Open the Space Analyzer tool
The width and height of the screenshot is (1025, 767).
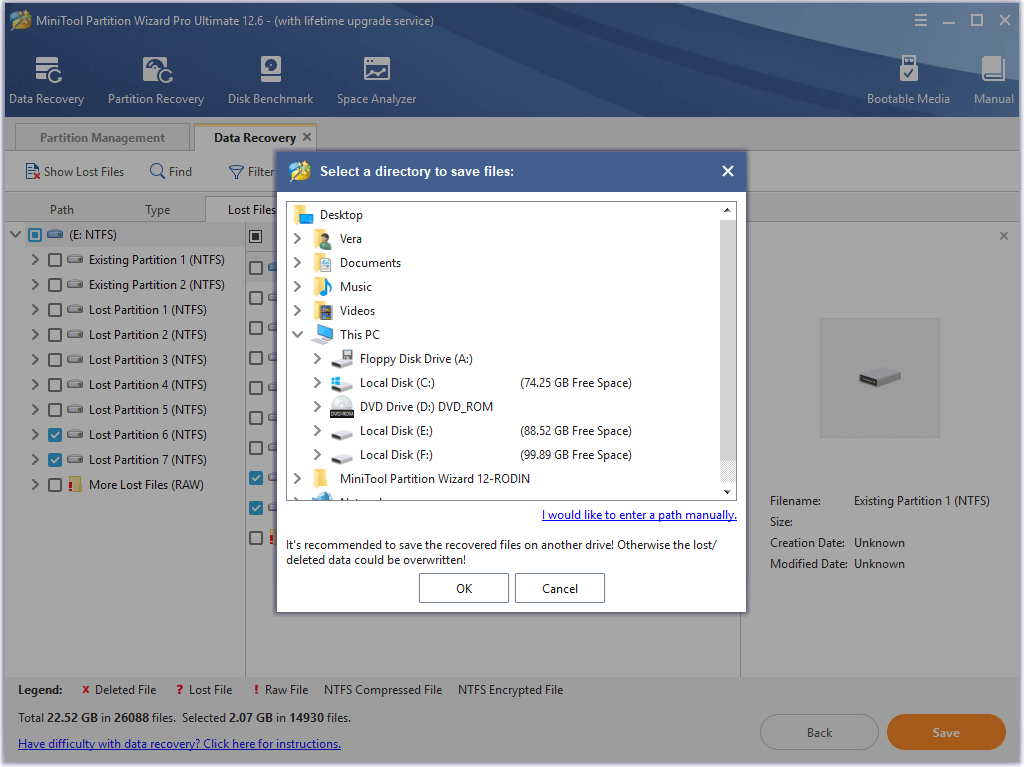(x=377, y=80)
